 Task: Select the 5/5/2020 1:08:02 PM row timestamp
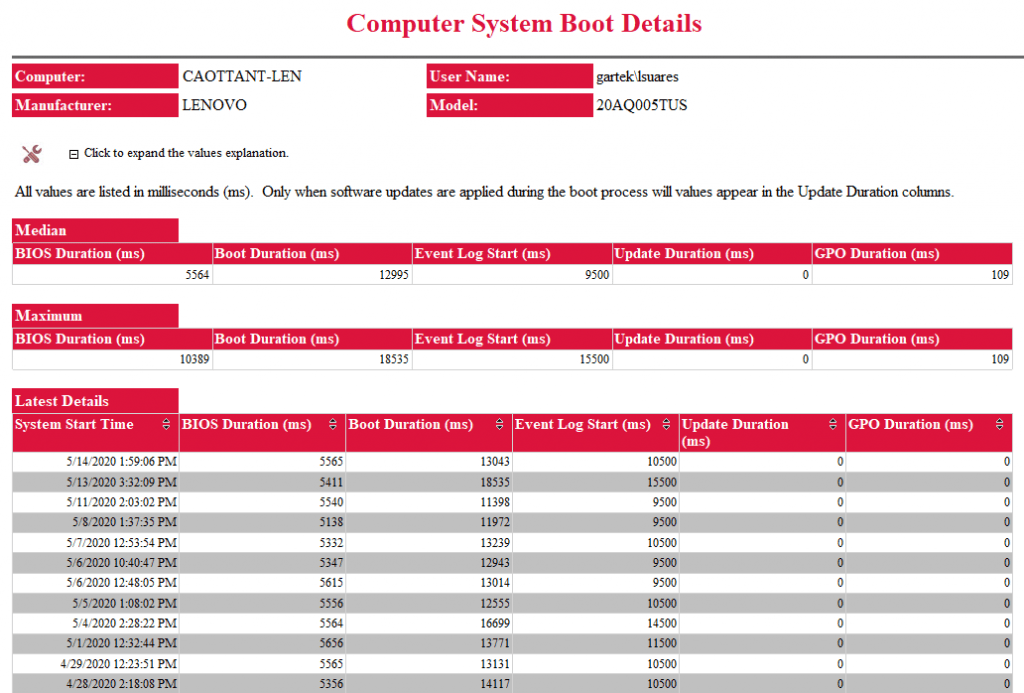(x=125, y=604)
